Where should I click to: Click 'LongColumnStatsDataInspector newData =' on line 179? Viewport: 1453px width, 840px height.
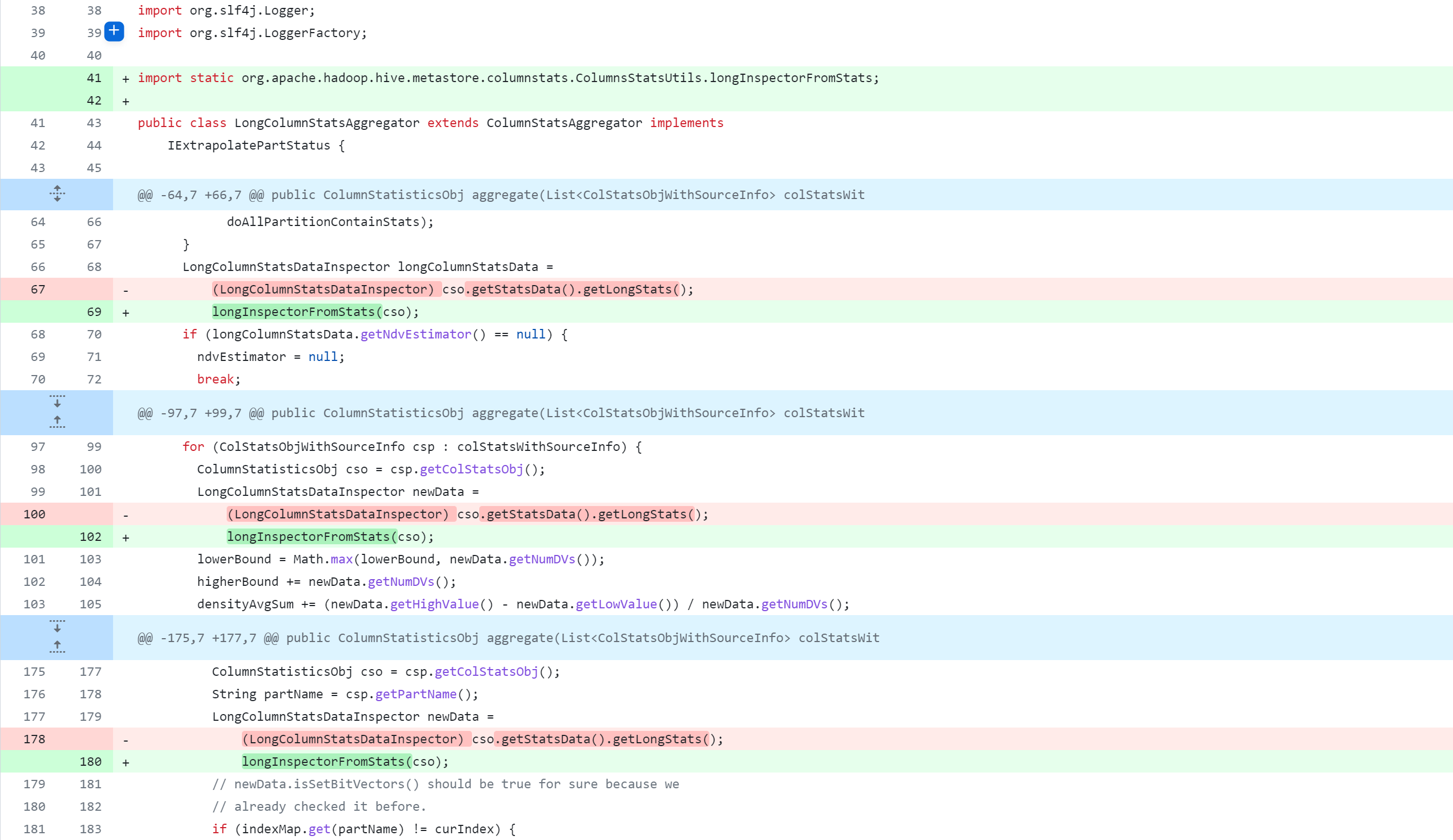353,716
